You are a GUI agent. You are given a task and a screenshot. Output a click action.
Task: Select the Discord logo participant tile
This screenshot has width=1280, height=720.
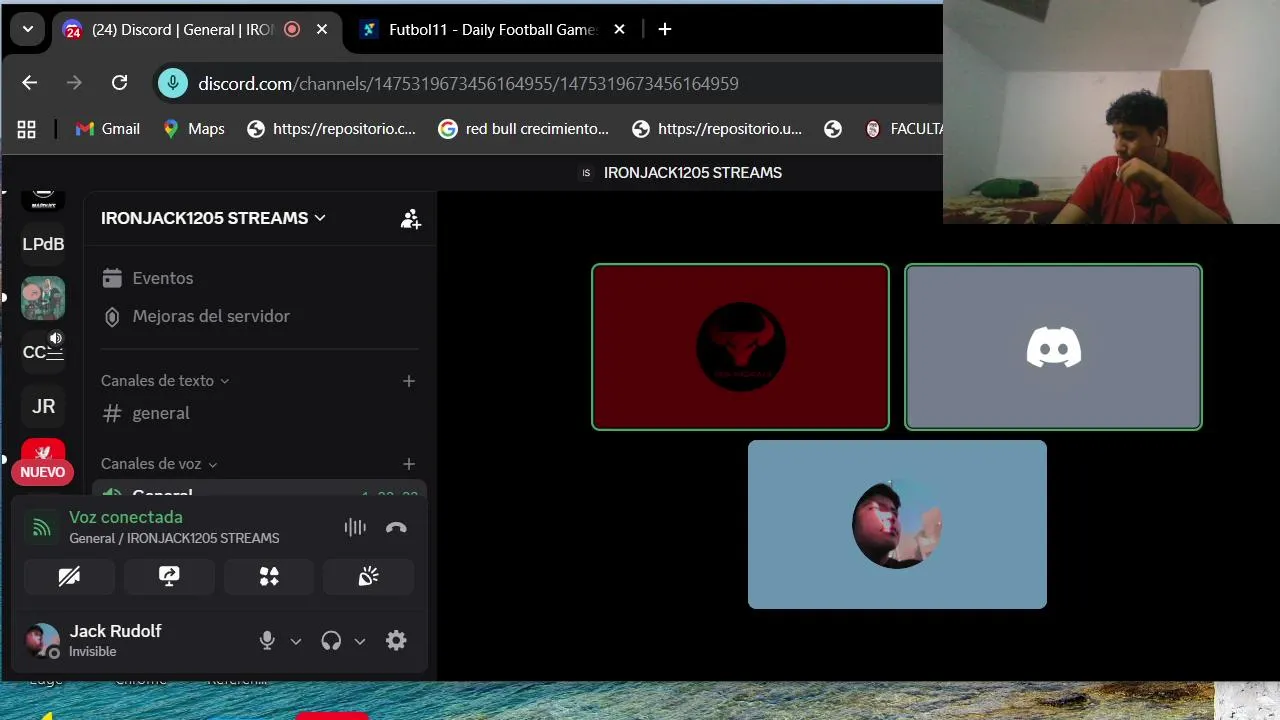click(x=1053, y=347)
